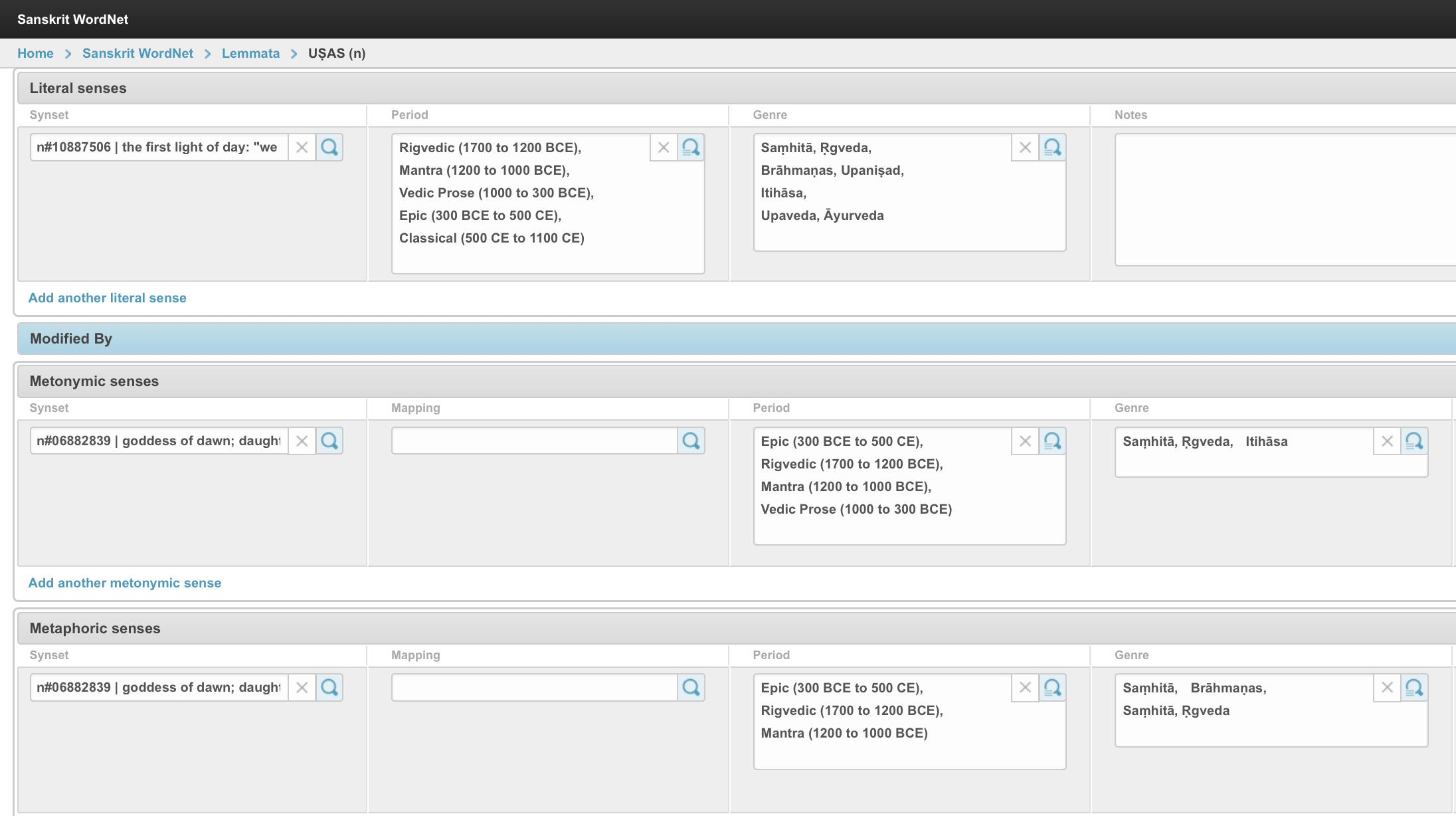Select 'Vedic Prose (1000 to 300 BCE)' in metonymic period
The height and width of the screenshot is (816, 1456).
coord(856,509)
